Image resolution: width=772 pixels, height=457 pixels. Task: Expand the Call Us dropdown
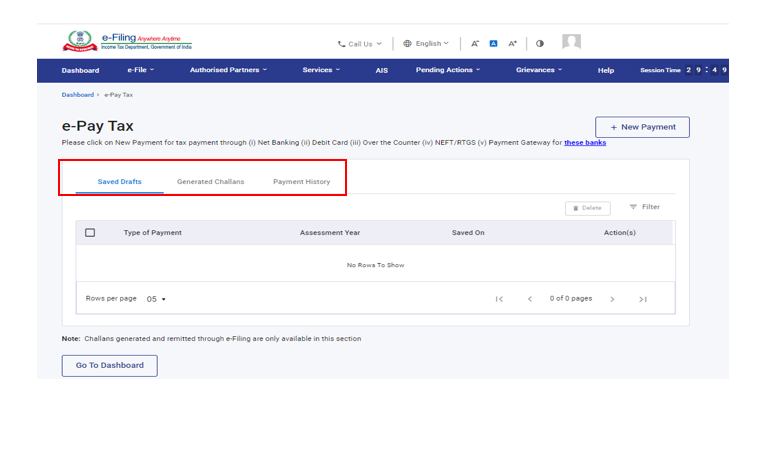click(360, 44)
